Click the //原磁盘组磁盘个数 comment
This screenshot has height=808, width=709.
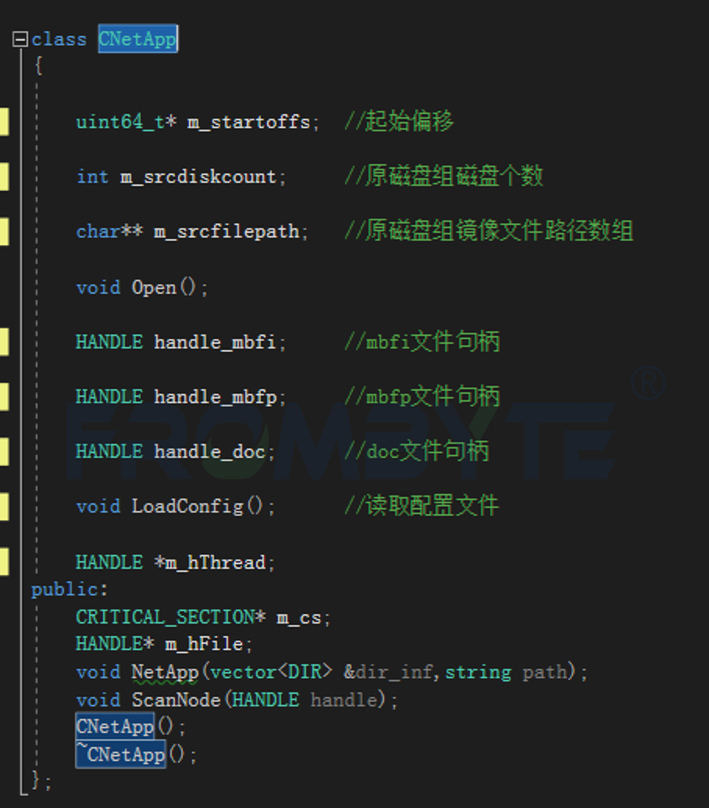point(444,176)
